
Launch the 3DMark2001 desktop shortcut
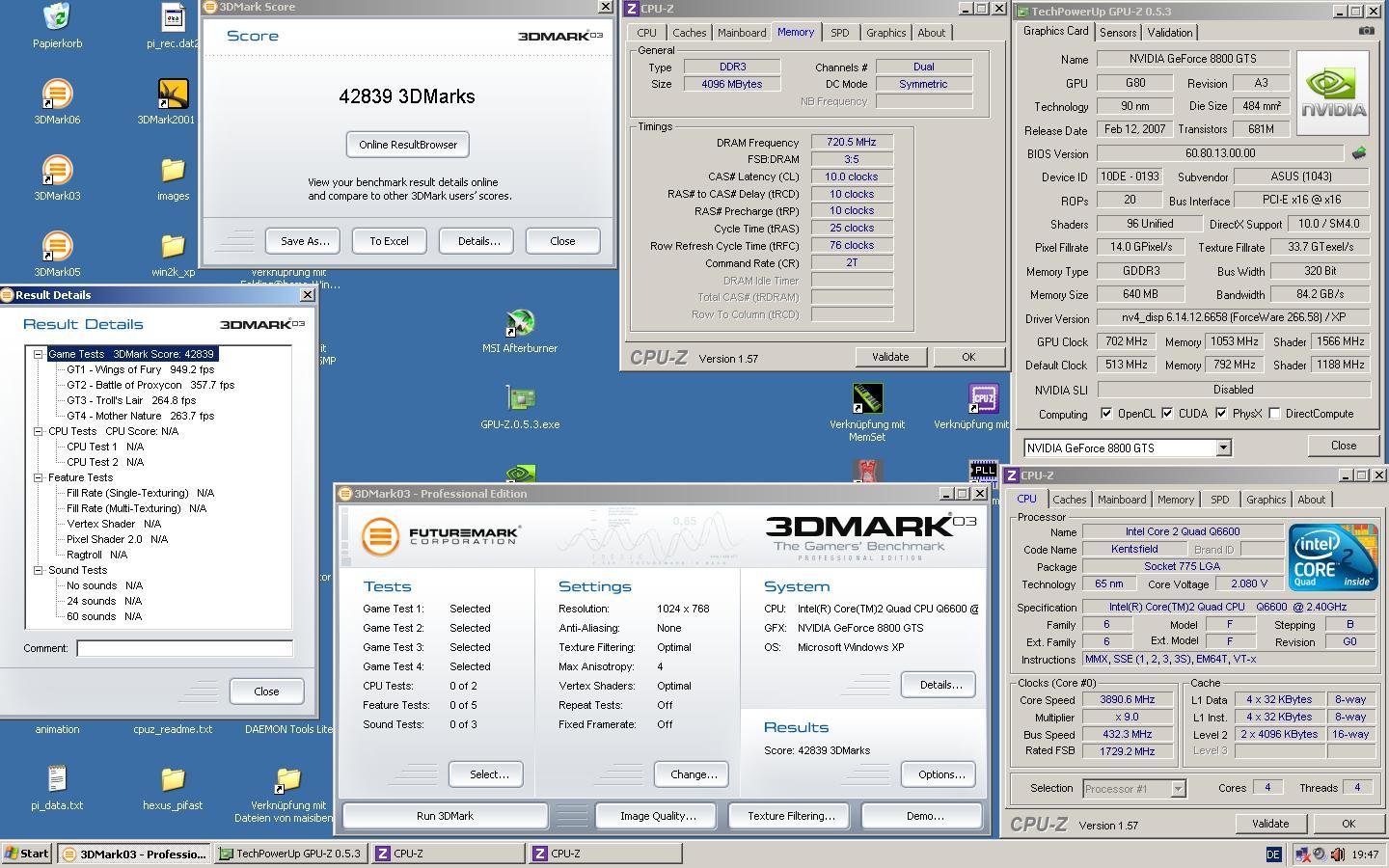pyautogui.click(x=173, y=94)
